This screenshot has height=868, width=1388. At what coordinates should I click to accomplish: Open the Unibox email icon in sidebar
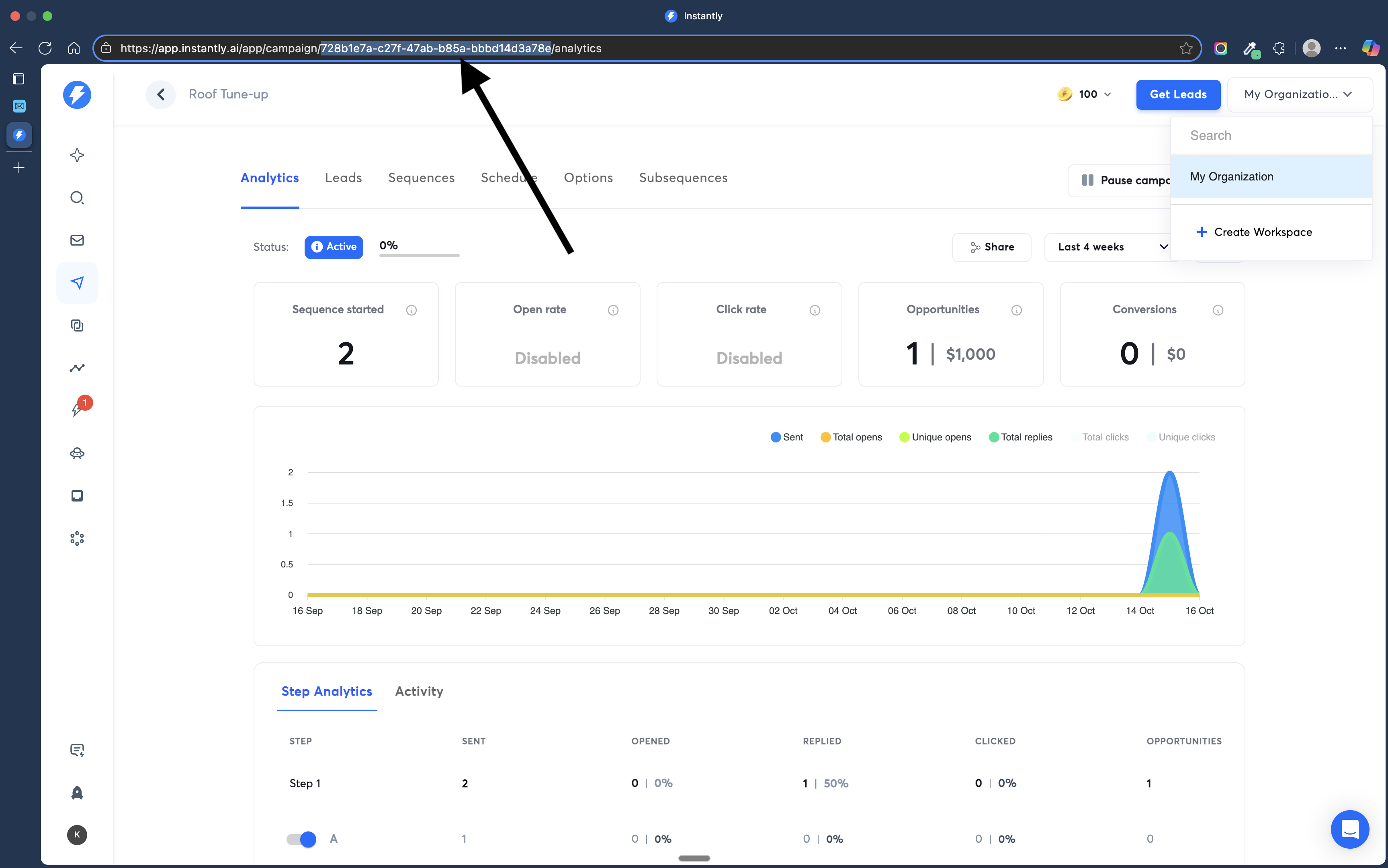coord(77,240)
